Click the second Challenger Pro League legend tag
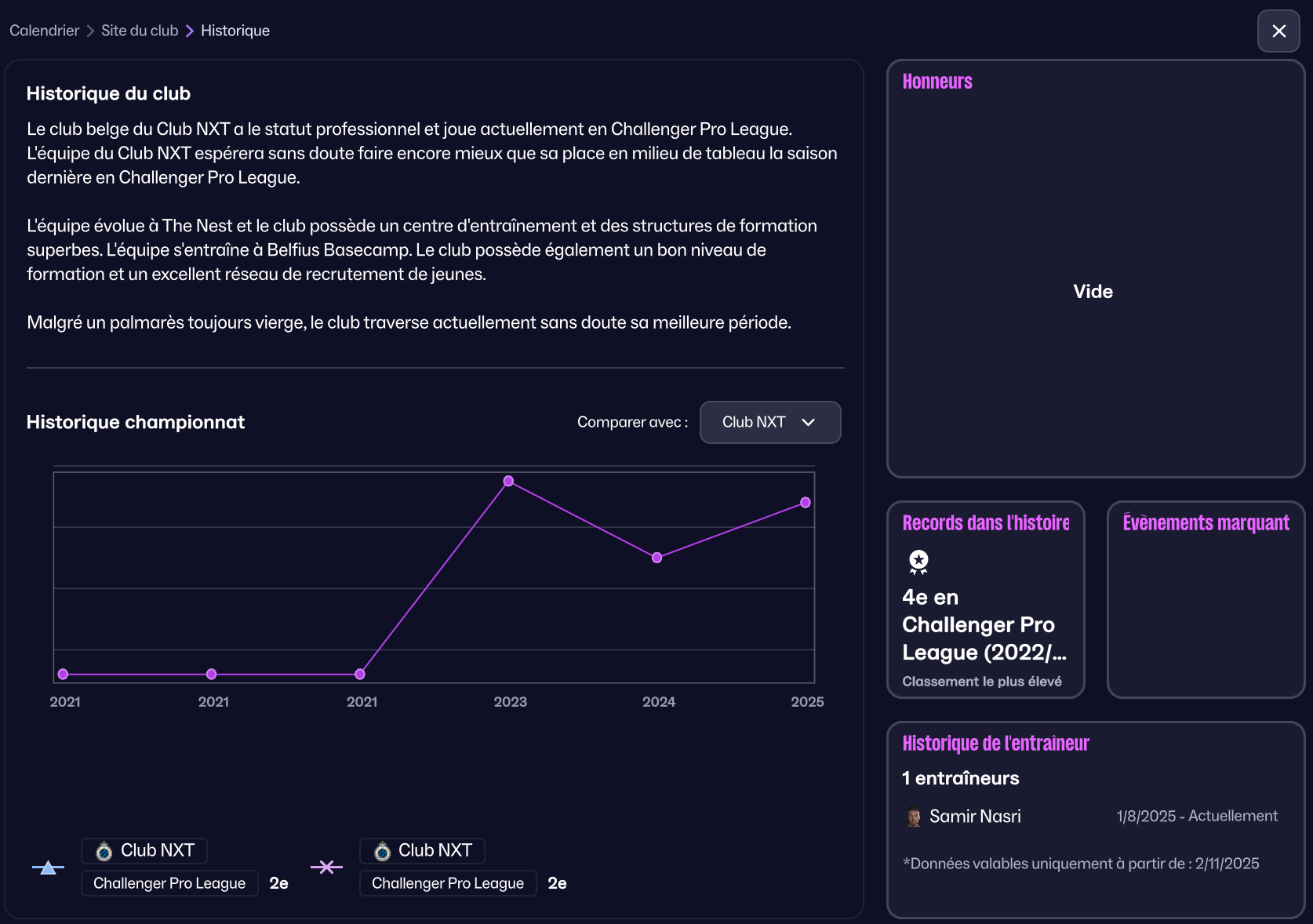1313x924 pixels. 447,883
